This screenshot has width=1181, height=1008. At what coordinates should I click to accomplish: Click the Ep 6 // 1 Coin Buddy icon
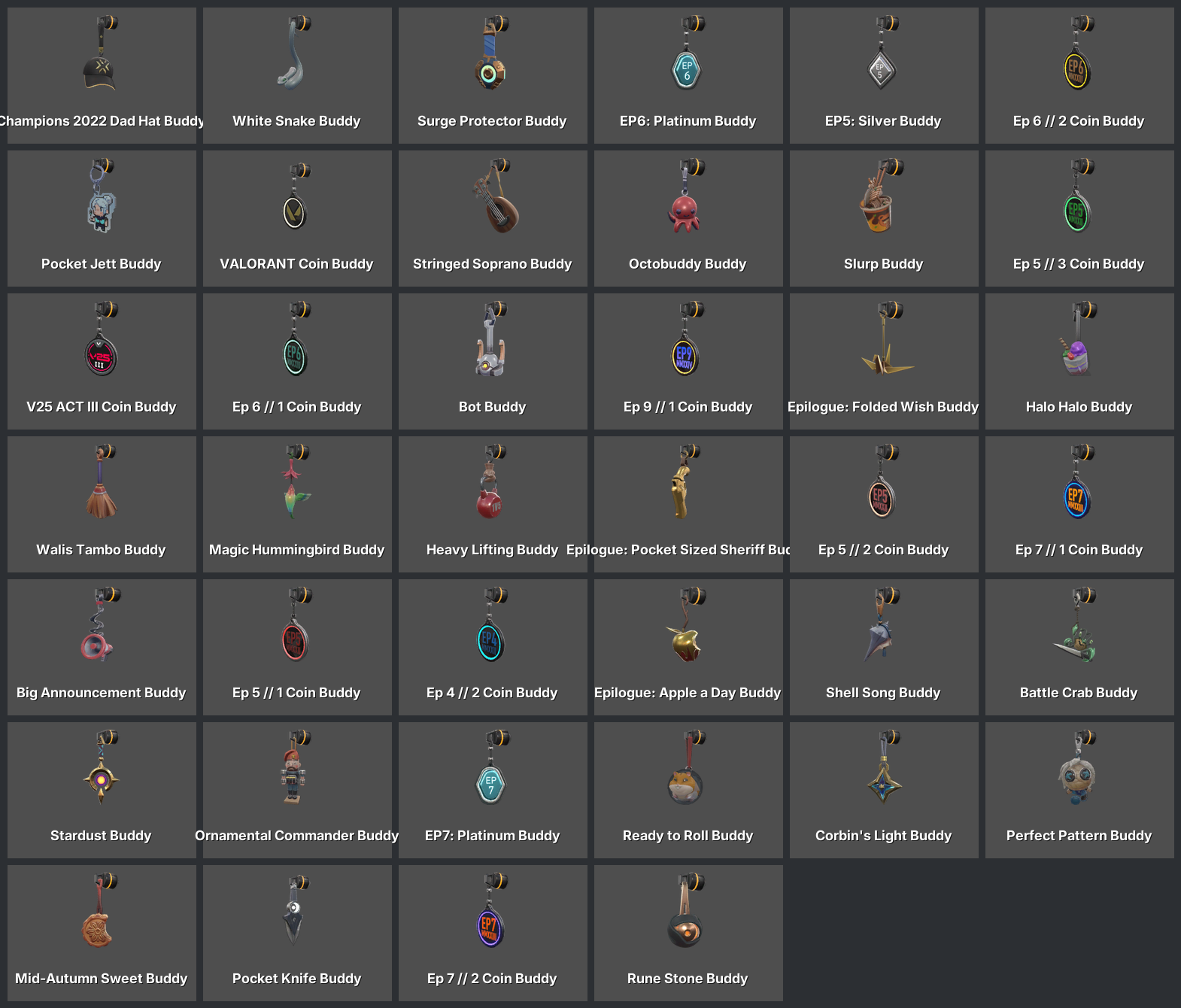tap(296, 339)
